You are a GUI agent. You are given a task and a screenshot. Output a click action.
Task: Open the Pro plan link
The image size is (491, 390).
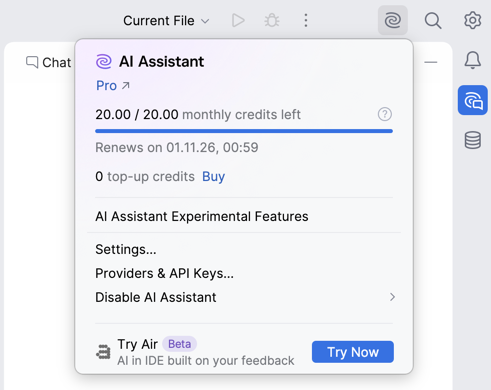(112, 86)
